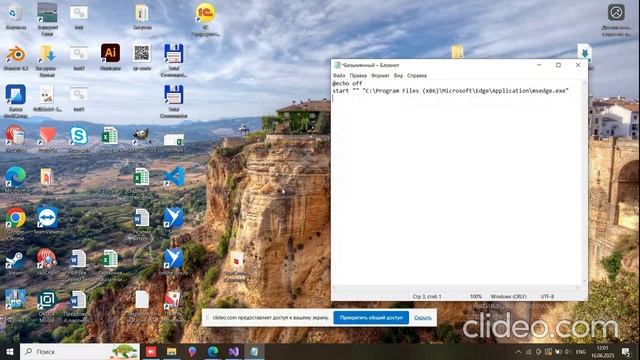Click the 100% zoom status entry
Screen dimensions: 640x360
(x=476, y=296)
